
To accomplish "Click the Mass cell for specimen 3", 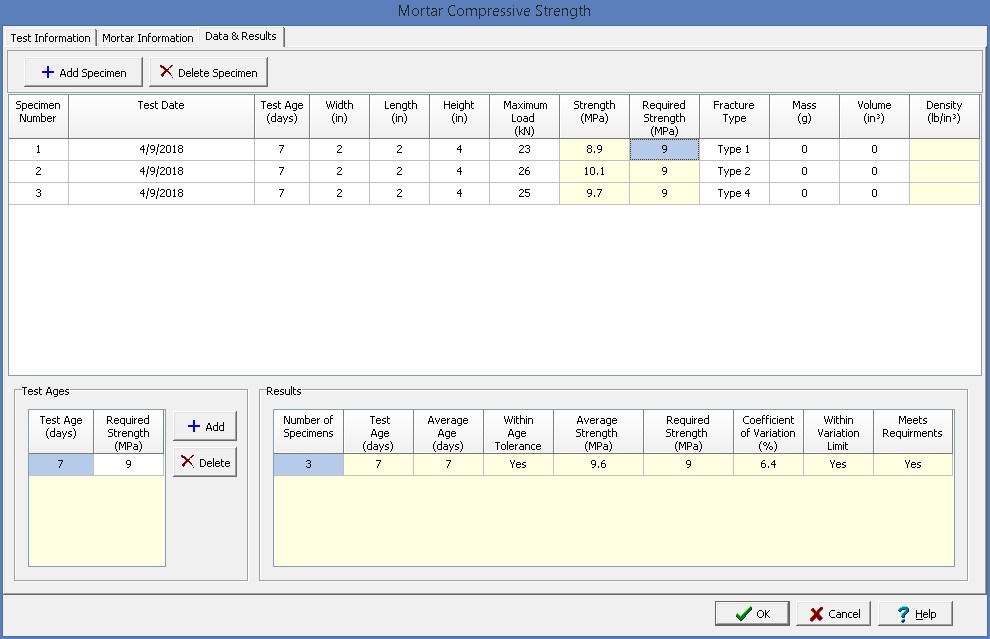I will (x=804, y=193).
